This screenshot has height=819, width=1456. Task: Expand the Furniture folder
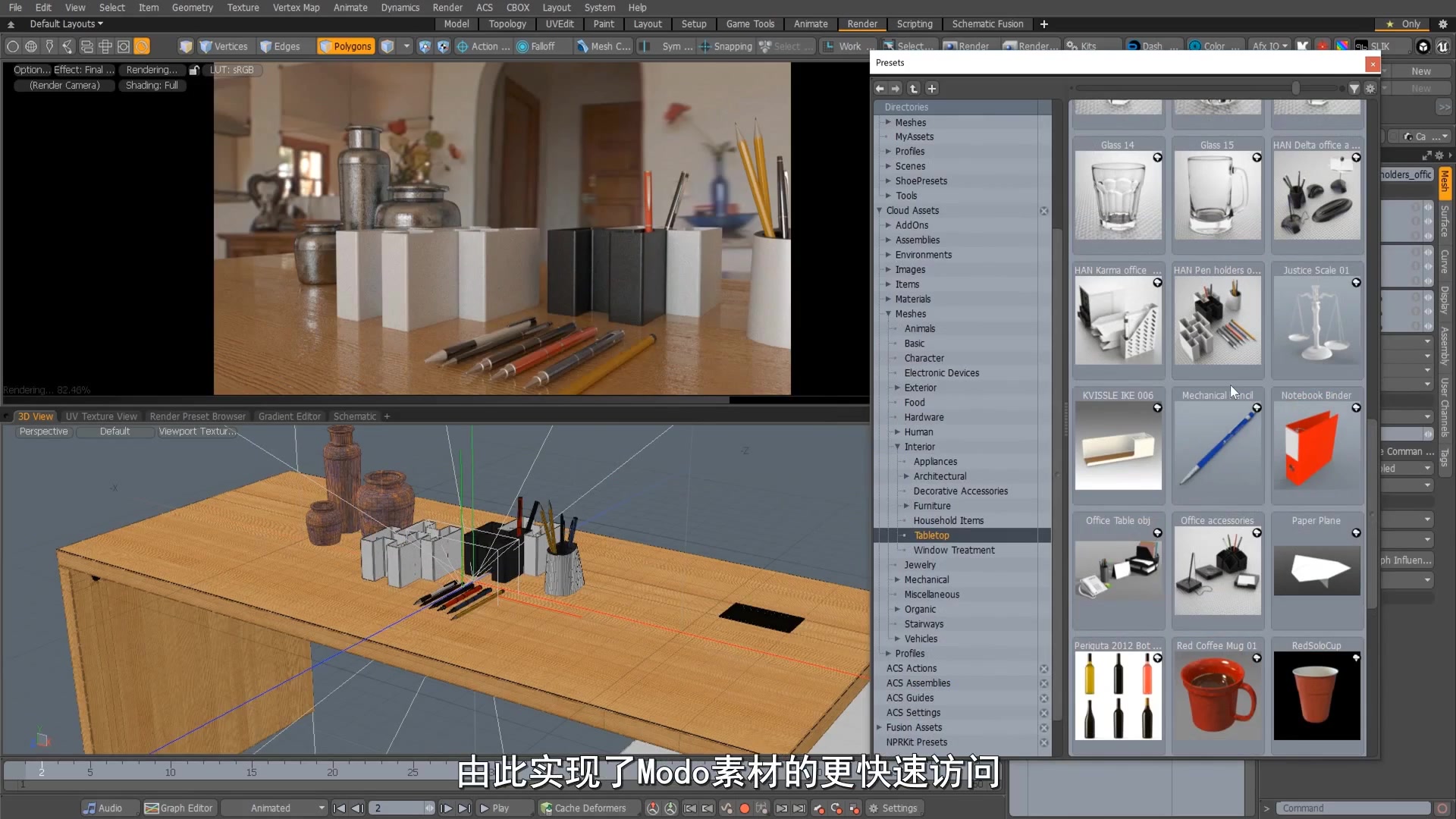[906, 506]
